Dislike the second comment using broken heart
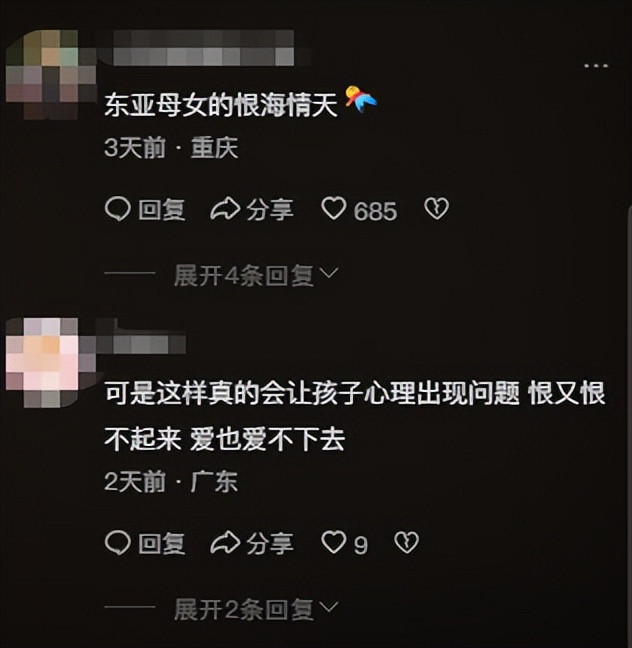 407,543
